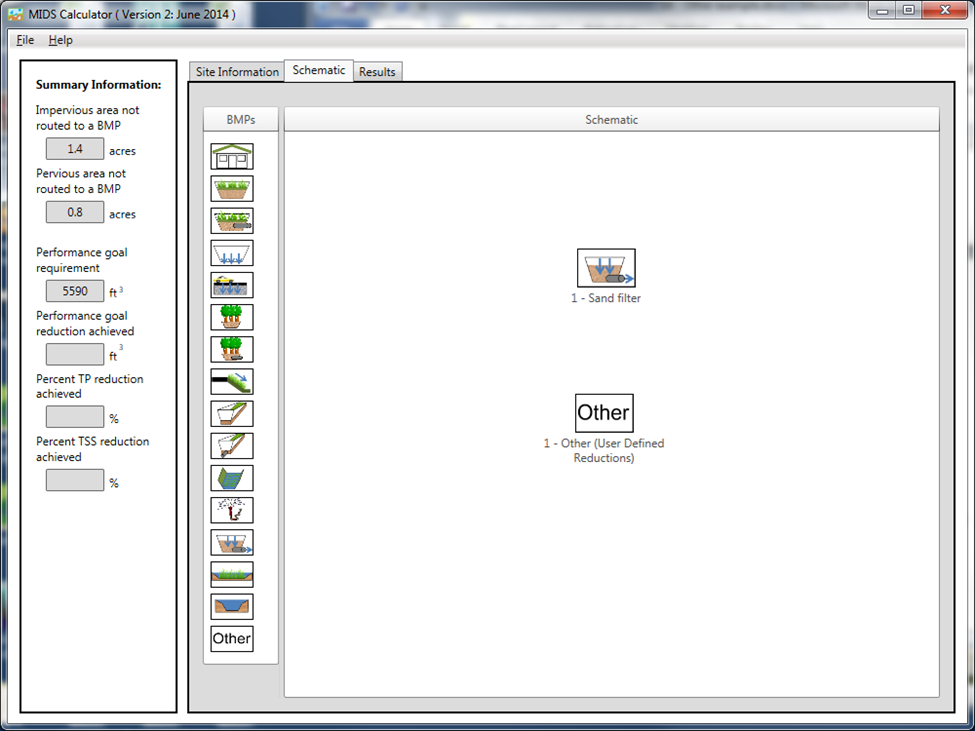The height and width of the screenshot is (731, 975).
Task: Click the performance goal field showing 5590
Action: [75, 291]
